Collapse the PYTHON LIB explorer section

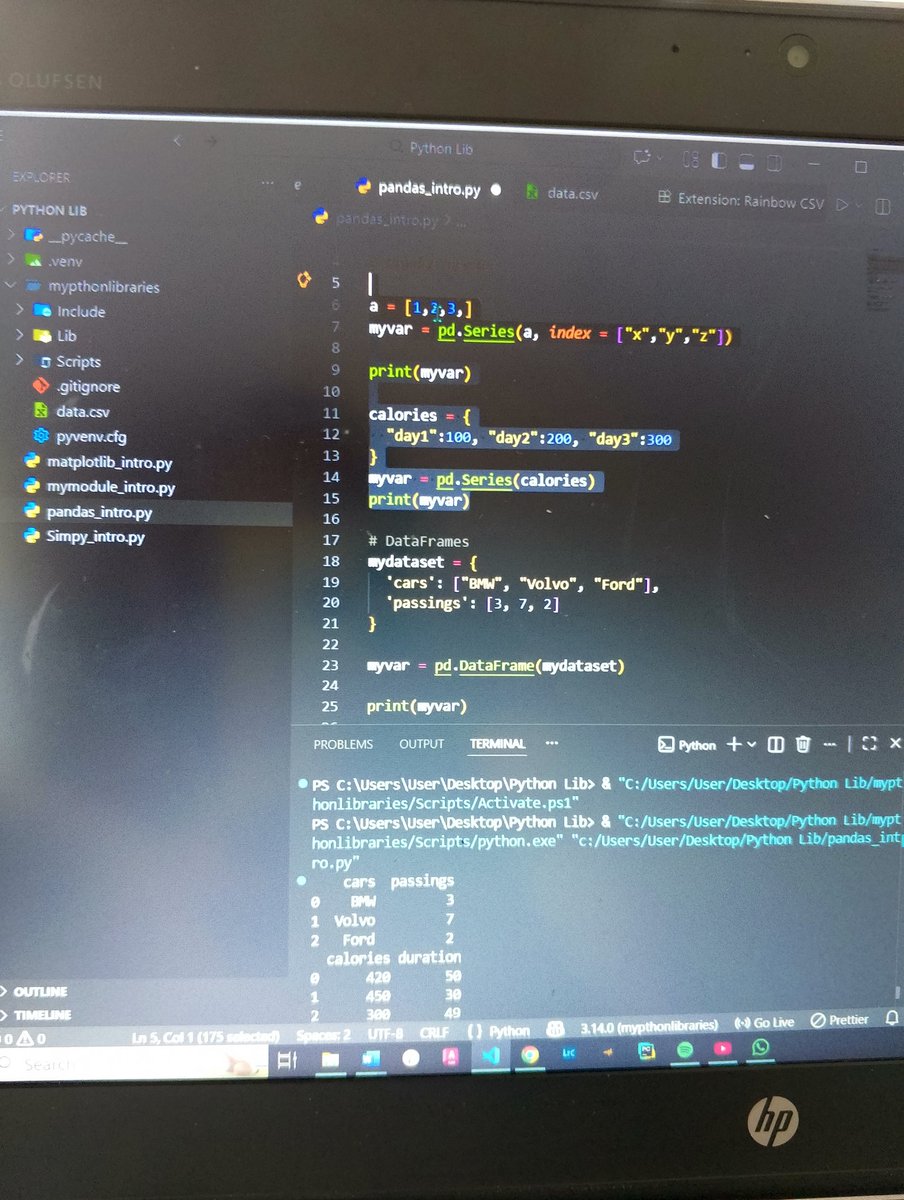click(x=49, y=211)
